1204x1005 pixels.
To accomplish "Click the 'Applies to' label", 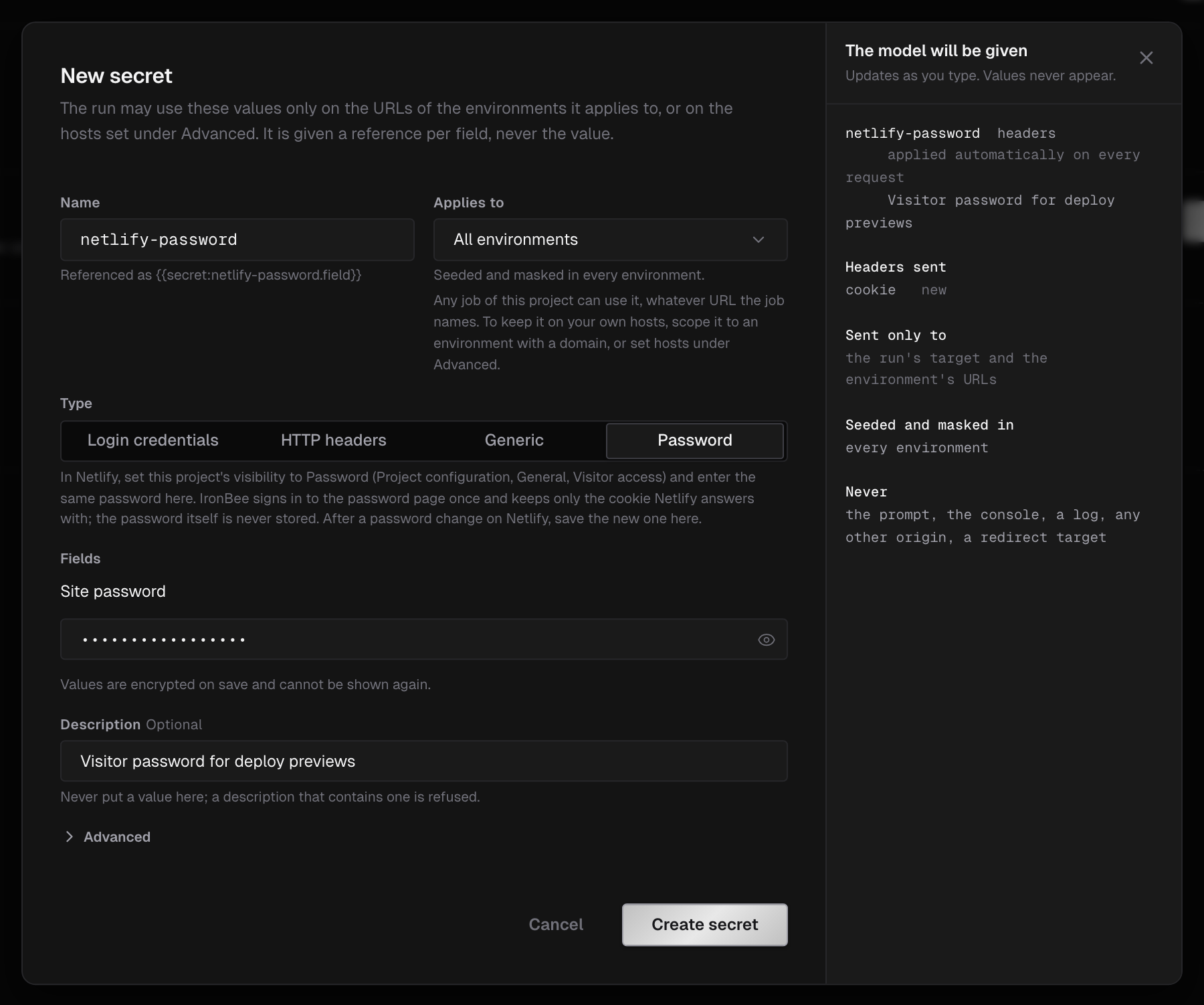I will 469,203.
